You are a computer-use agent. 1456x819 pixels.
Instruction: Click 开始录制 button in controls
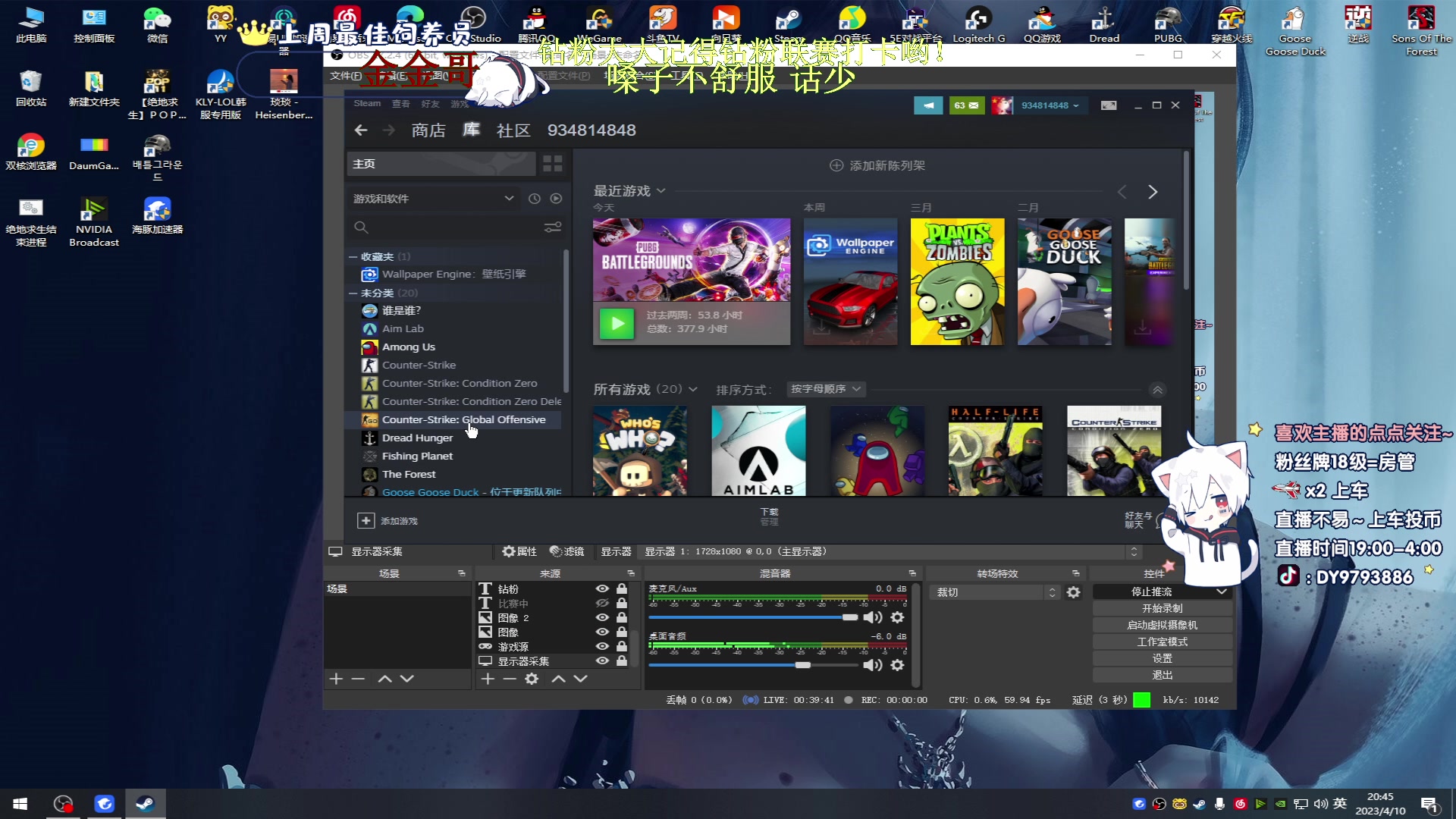click(1162, 608)
